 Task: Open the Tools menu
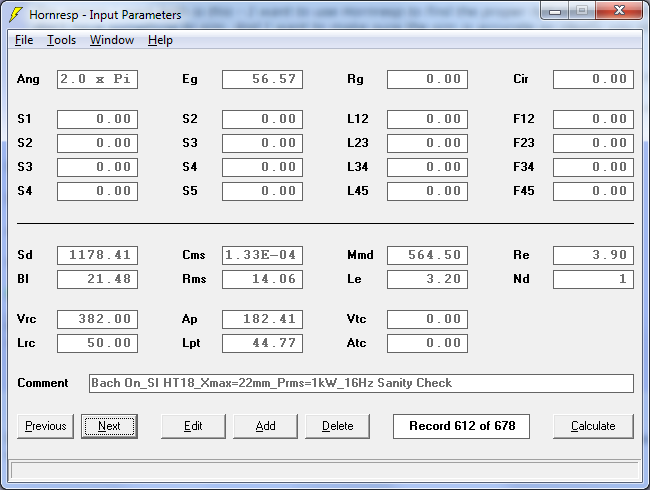coord(61,40)
